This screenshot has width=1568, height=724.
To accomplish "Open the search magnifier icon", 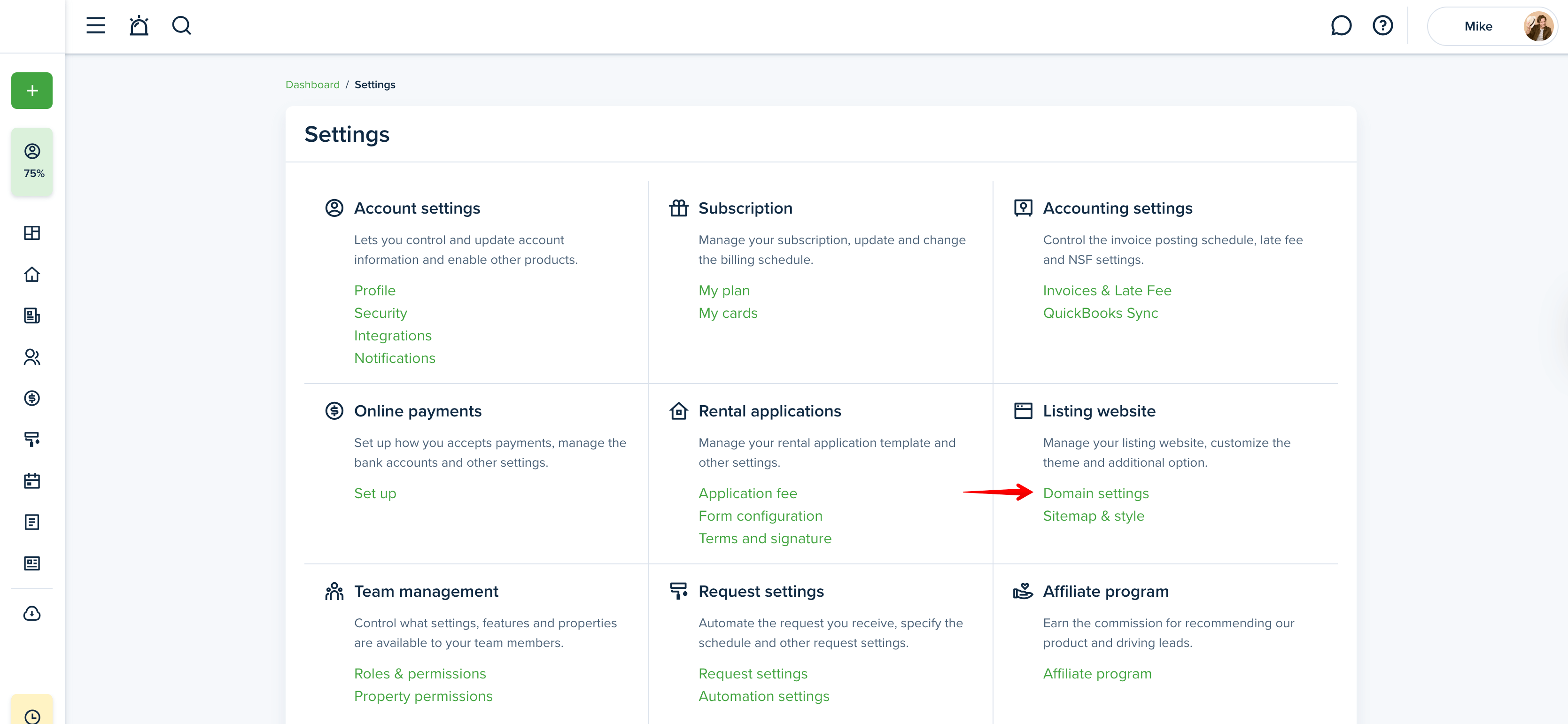I will point(181,25).
